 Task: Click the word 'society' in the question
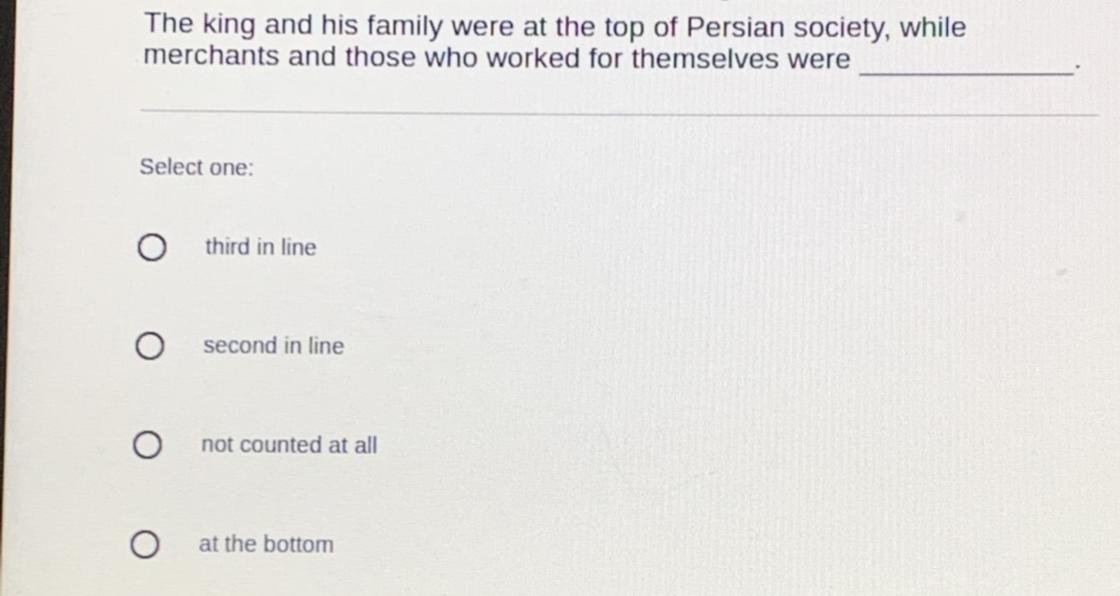842,27
